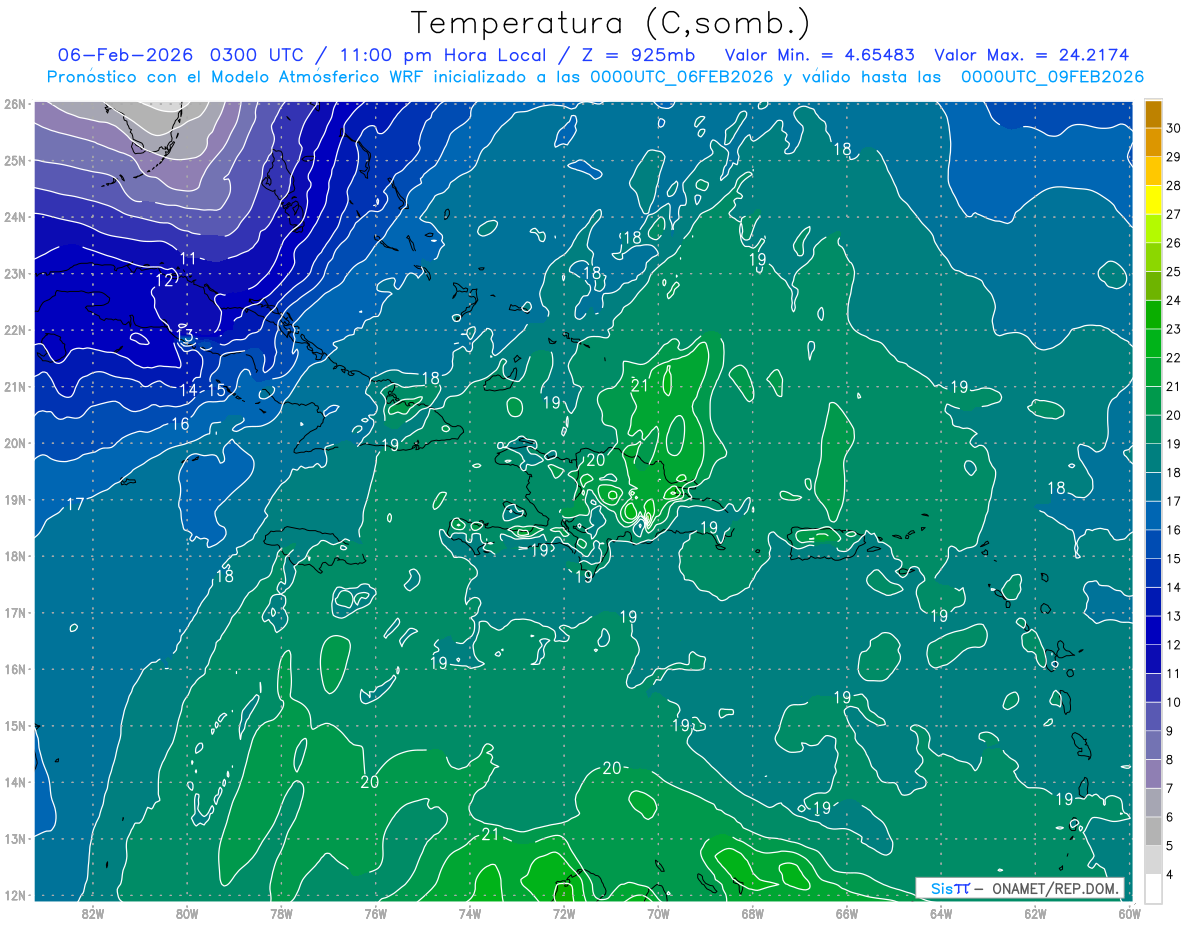
Task: Click the '17N' latitude axis label
Action: [14, 613]
